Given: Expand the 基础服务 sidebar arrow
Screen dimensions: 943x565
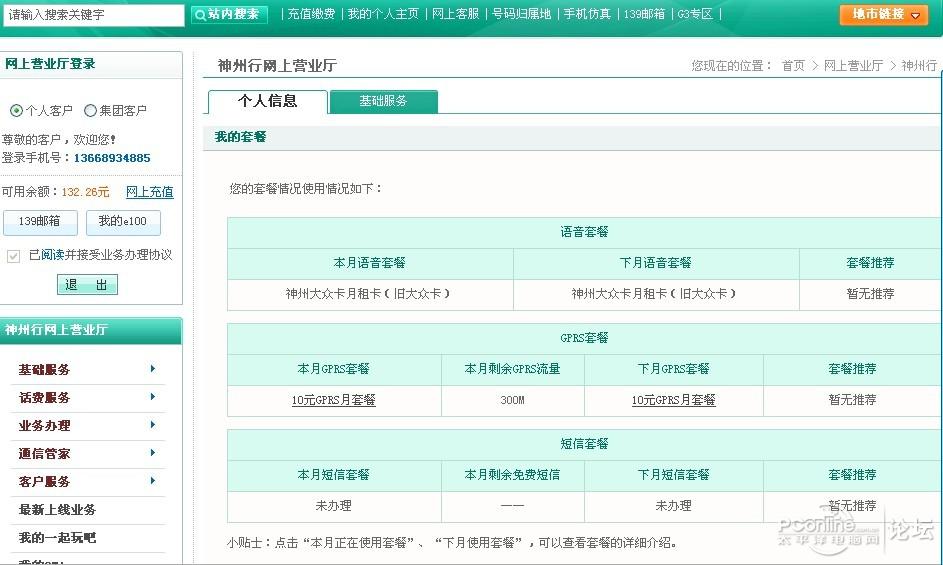Looking at the screenshot, I should tap(153, 369).
